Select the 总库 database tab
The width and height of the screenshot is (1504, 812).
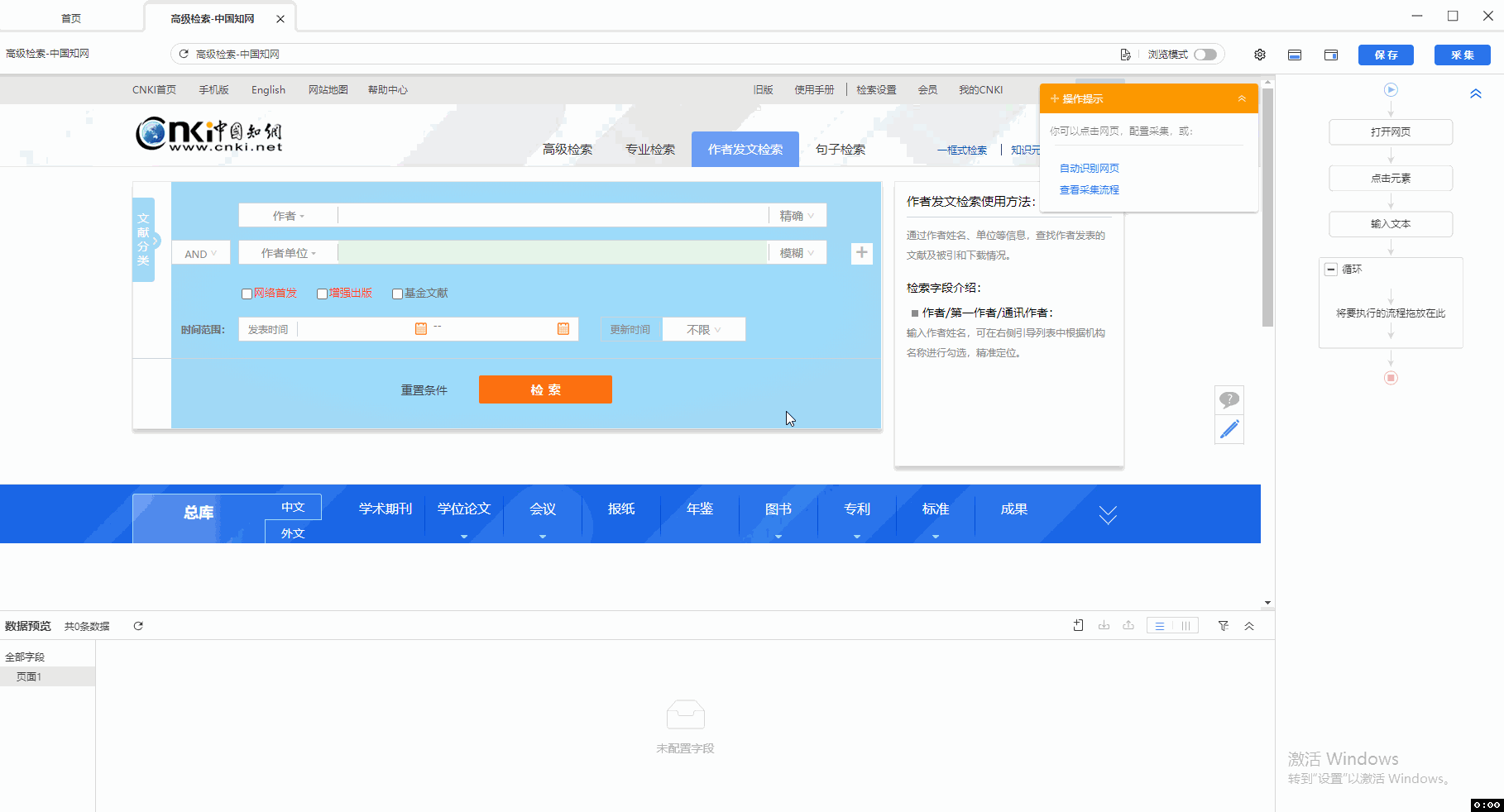(199, 513)
